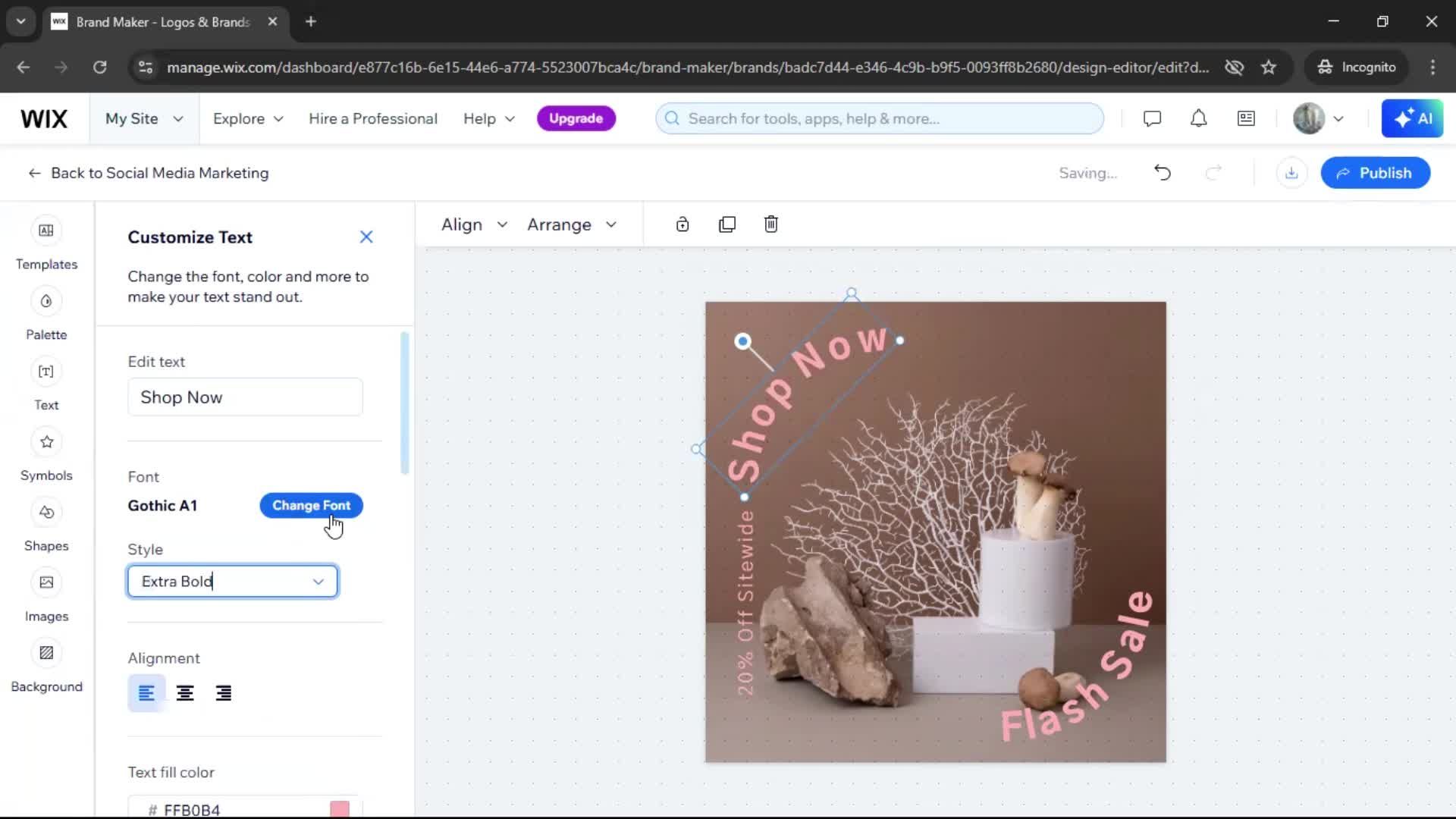1456x819 pixels.
Task: Click the redo arrow
Action: pos(1214,173)
